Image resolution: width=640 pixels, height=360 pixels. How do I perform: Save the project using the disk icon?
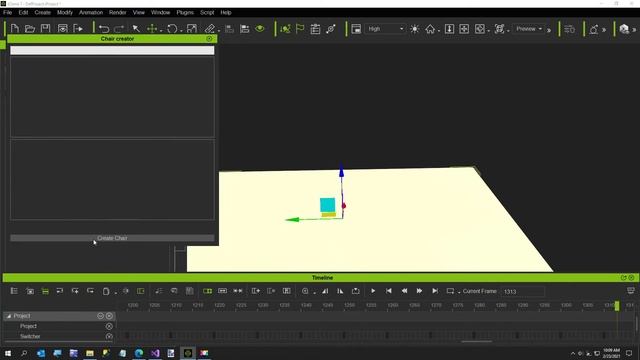click(x=45, y=29)
